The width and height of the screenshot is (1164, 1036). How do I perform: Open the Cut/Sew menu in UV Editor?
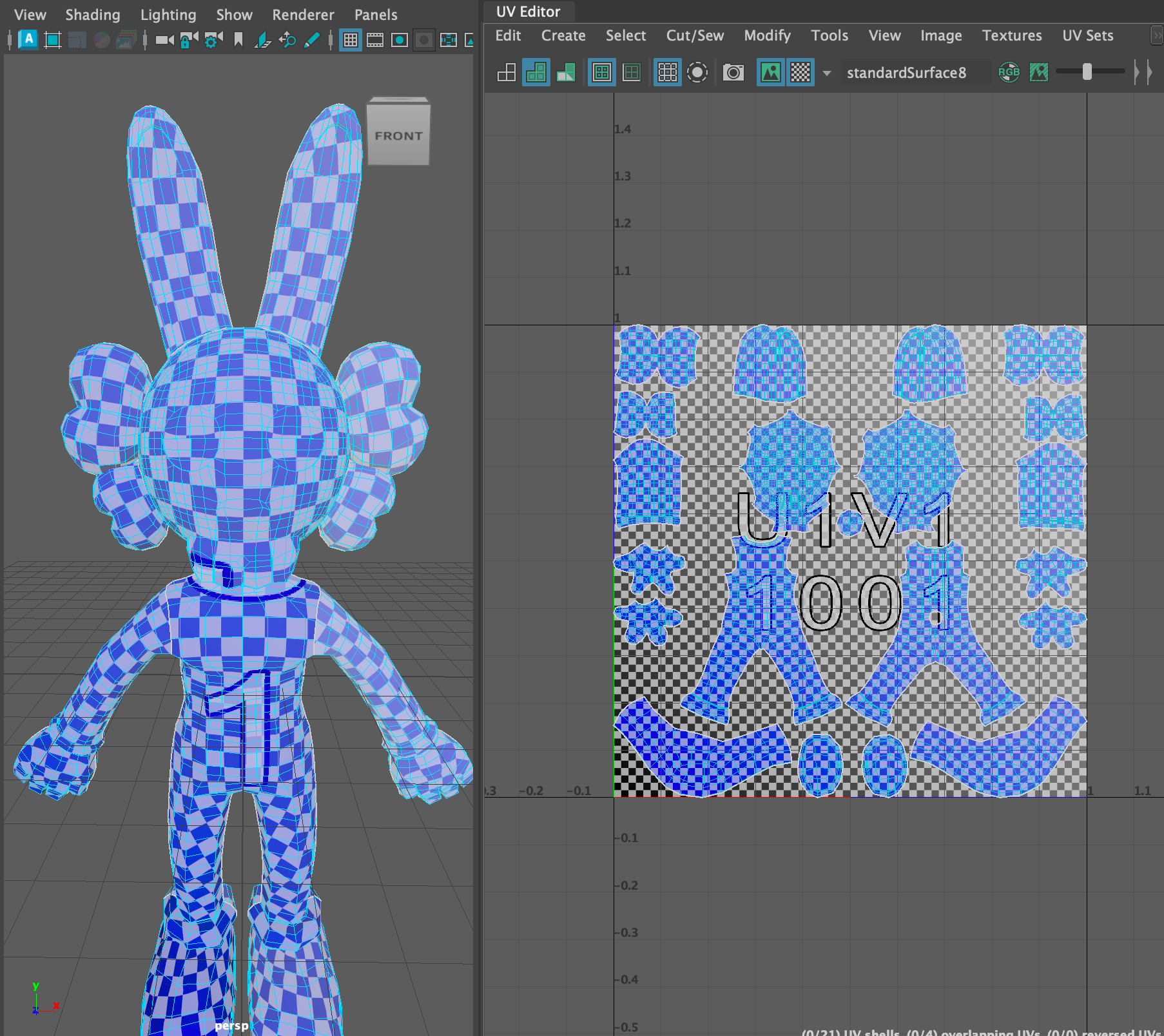pyautogui.click(x=695, y=35)
